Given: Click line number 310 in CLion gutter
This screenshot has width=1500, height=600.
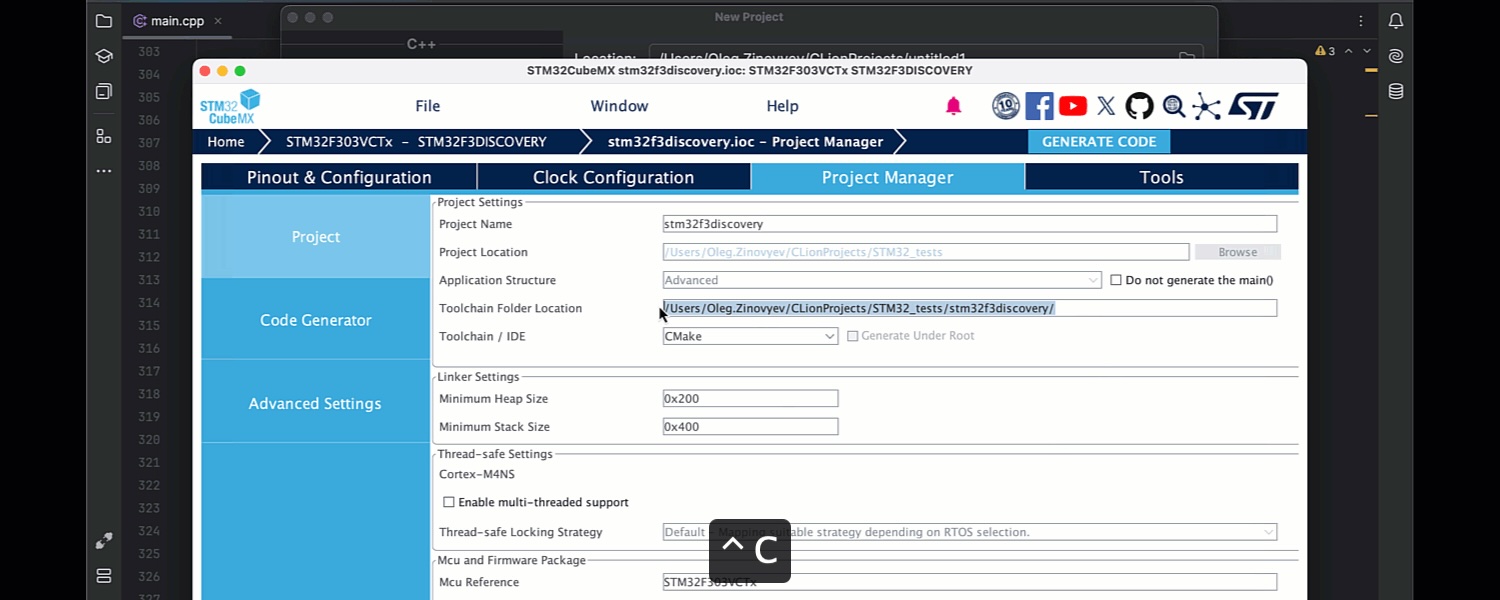Looking at the screenshot, I should coord(149,211).
